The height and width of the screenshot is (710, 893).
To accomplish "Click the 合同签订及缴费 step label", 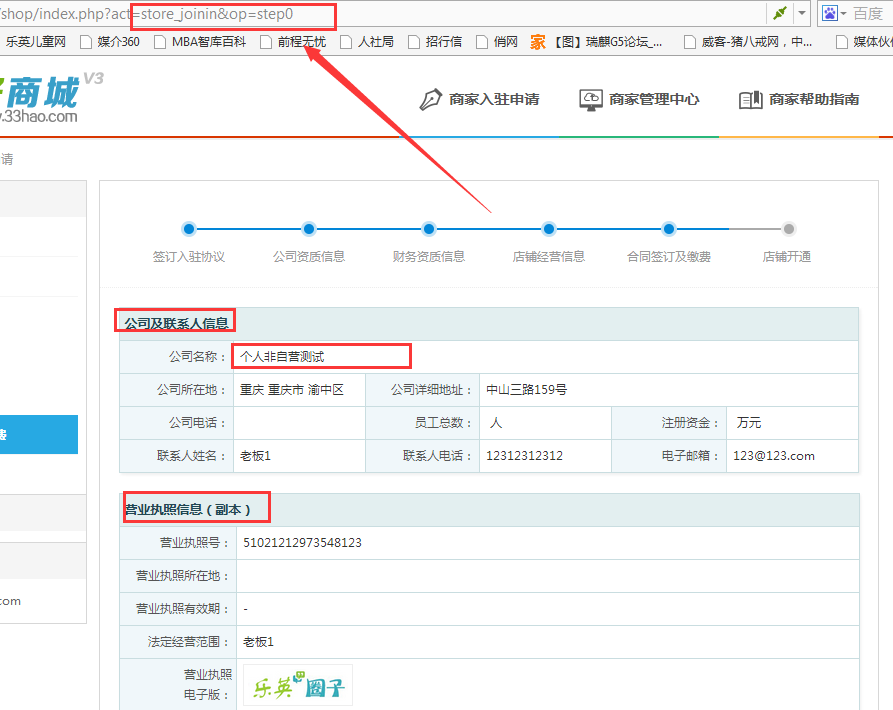I will (669, 257).
